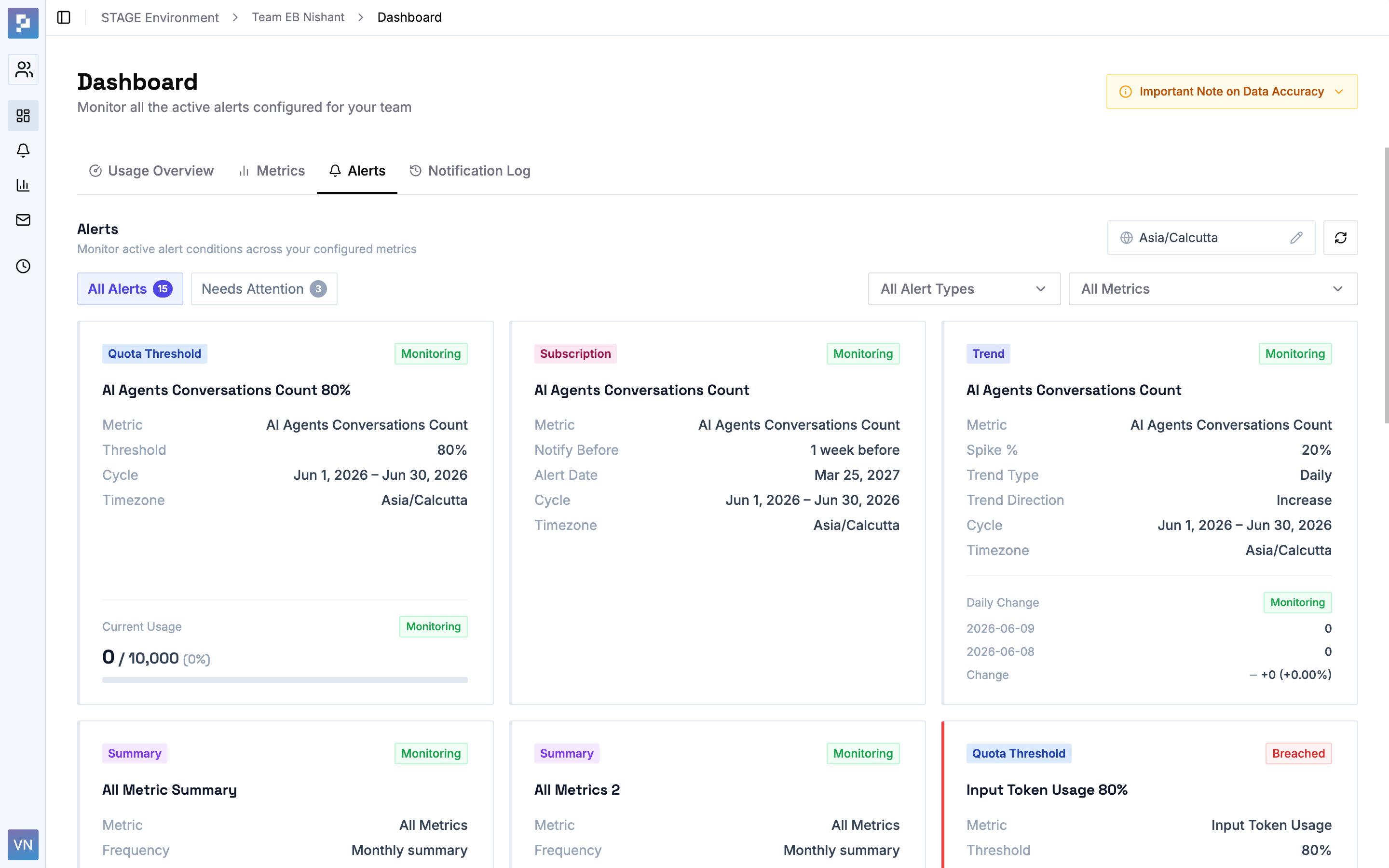Open the bar chart sidebar icon
Image resolution: width=1389 pixels, height=868 pixels.
pos(23,185)
